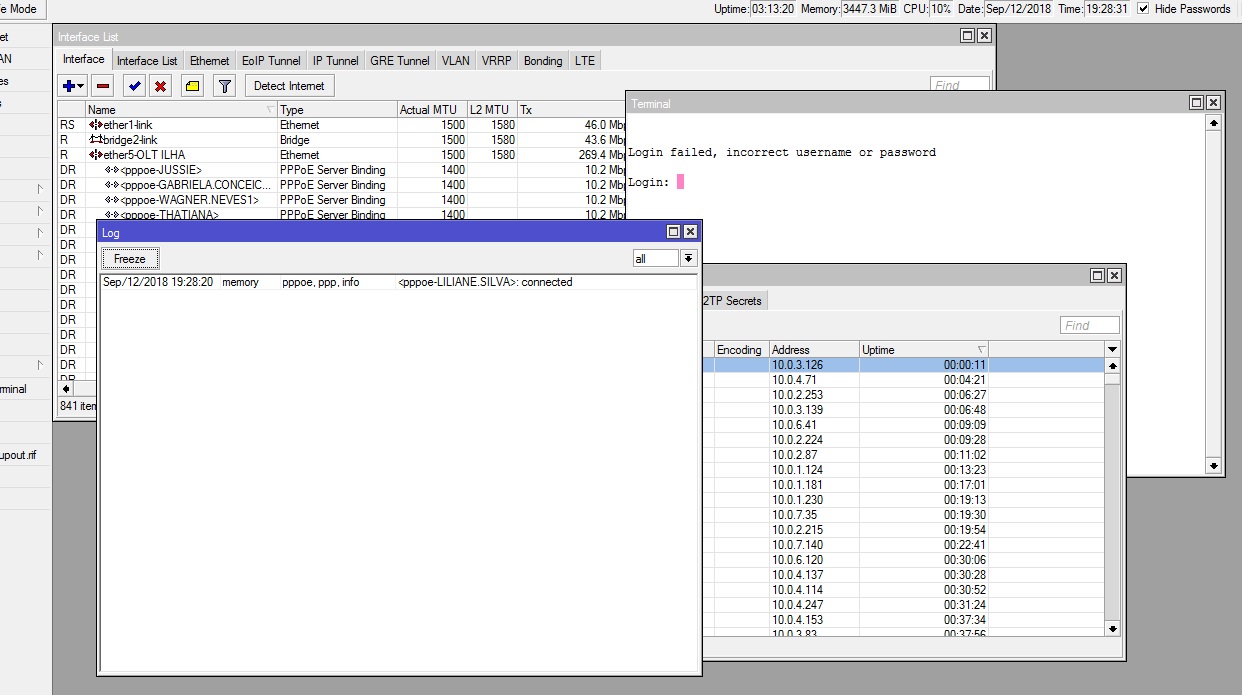The image size is (1242, 695).
Task: Expand the column chooser in secrets table
Action: pos(1112,349)
